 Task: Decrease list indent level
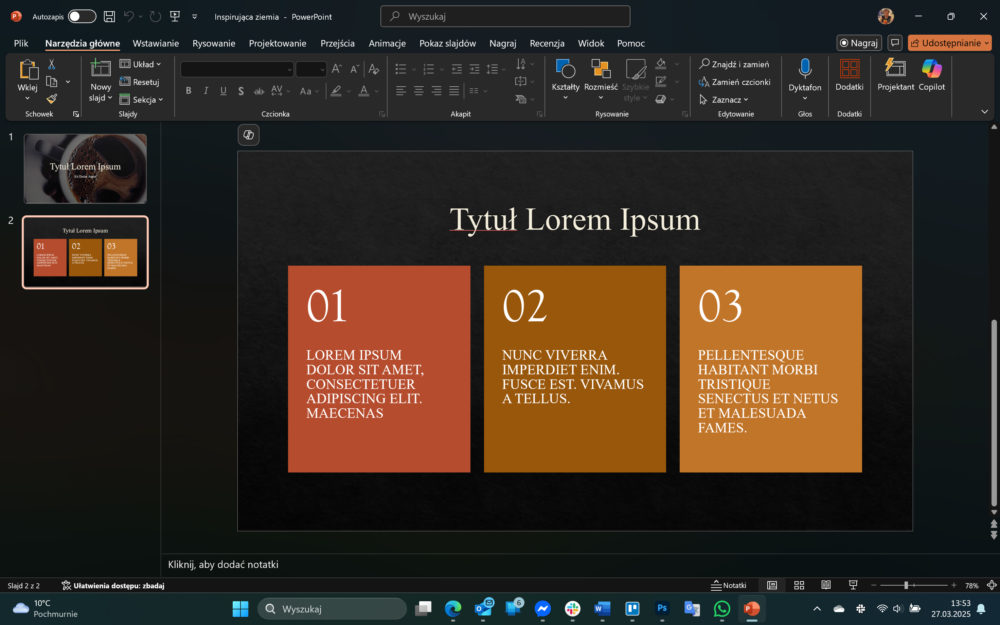point(457,69)
